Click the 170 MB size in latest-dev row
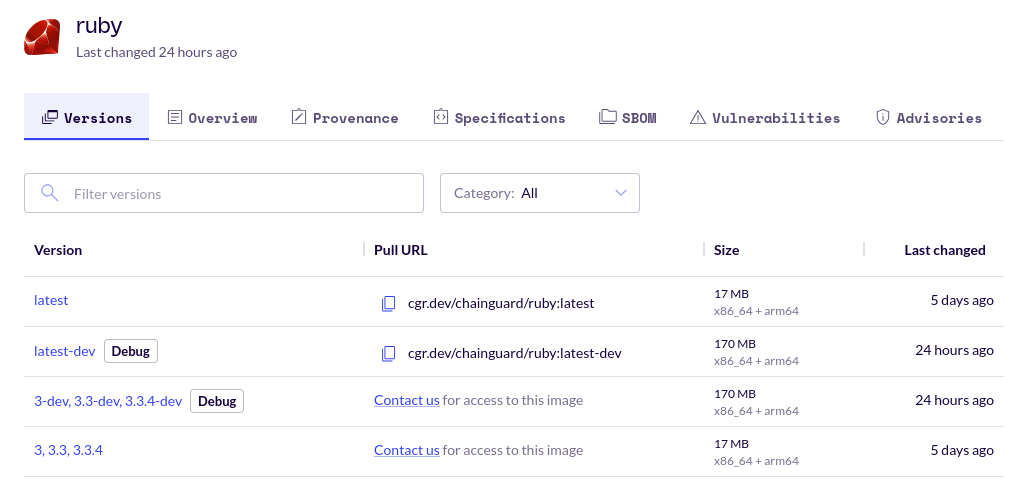Screen dimensions: 1025x487 coord(735,344)
